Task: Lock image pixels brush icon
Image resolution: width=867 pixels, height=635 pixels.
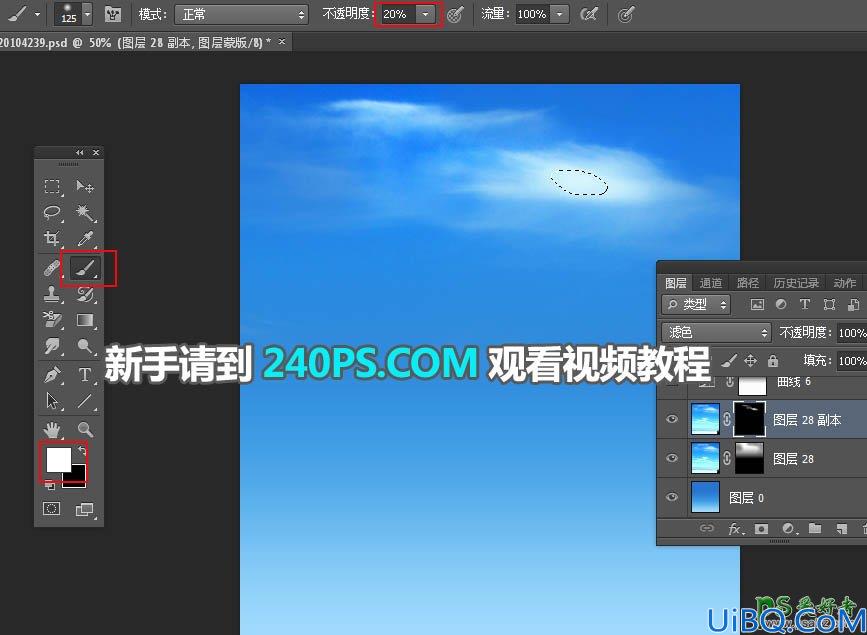Action: tap(729, 361)
